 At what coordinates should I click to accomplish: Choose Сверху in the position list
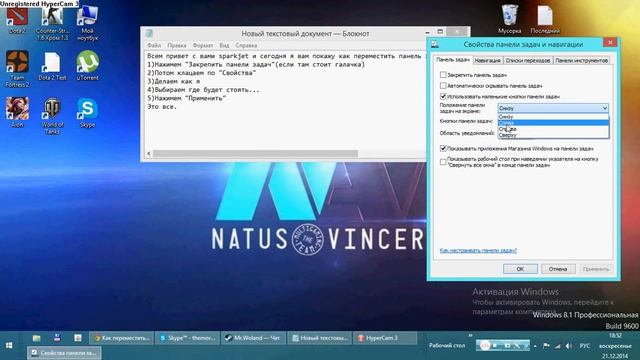(553, 135)
